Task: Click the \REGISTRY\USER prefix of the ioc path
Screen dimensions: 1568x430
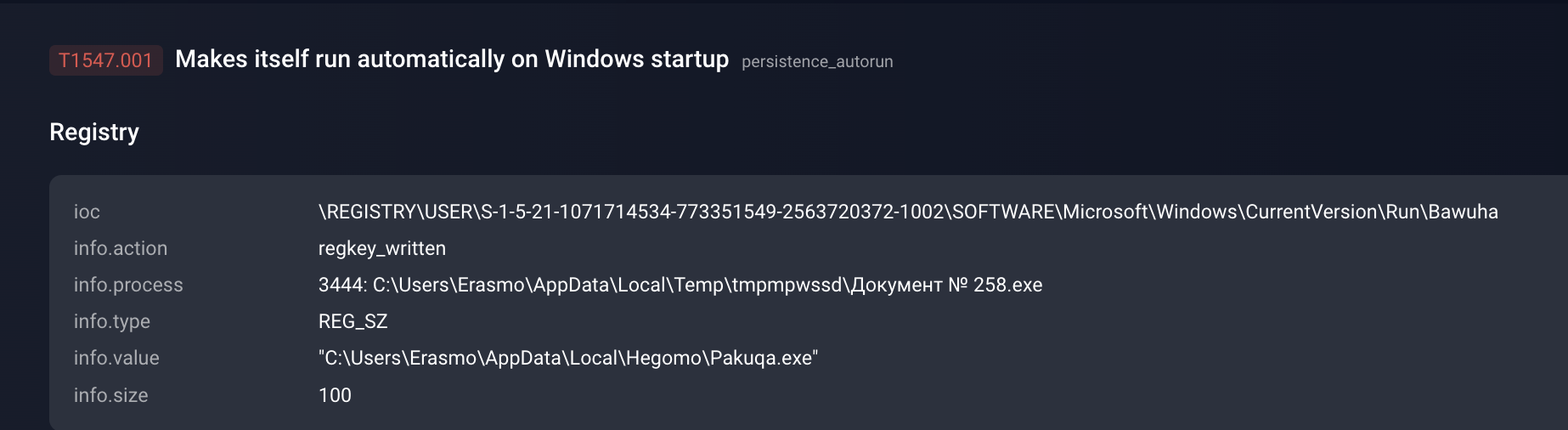Action: 396,212
